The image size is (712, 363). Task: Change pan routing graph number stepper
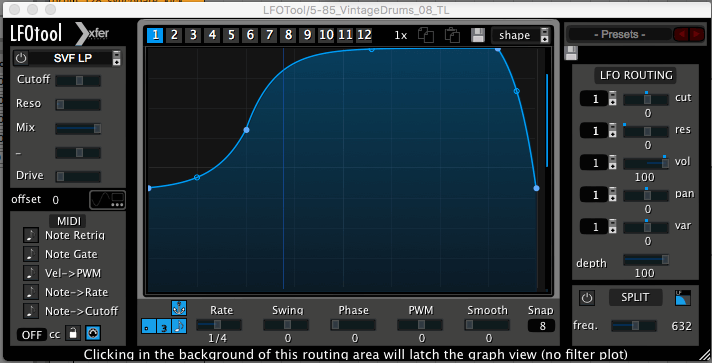click(x=613, y=194)
